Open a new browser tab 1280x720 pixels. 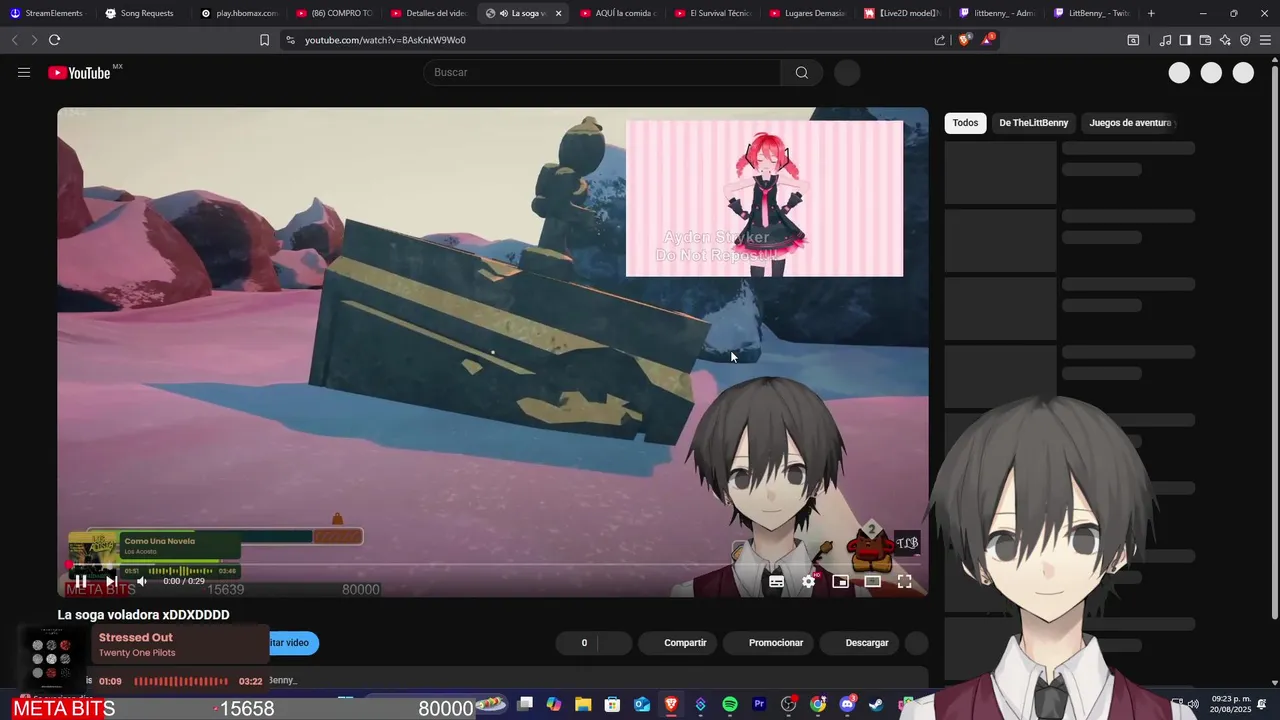click(x=1151, y=13)
